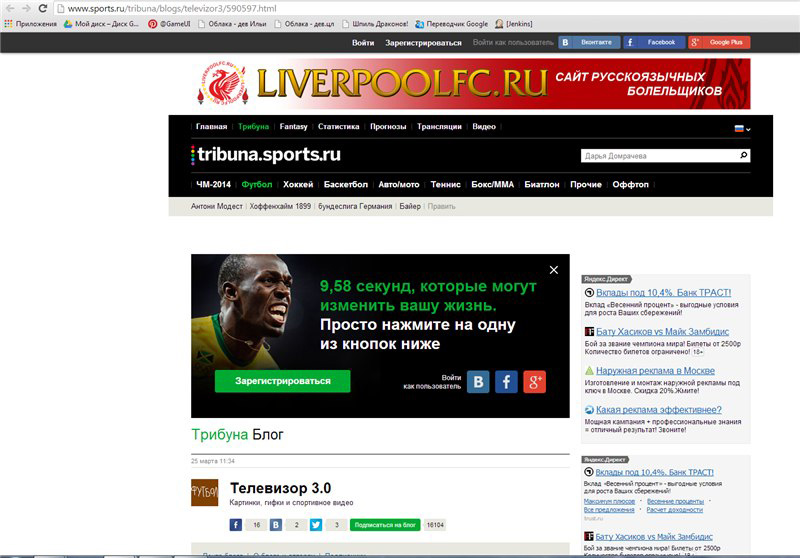Click Подписаться на блог button
The width and height of the screenshot is (800, 558).
[385, 525]
